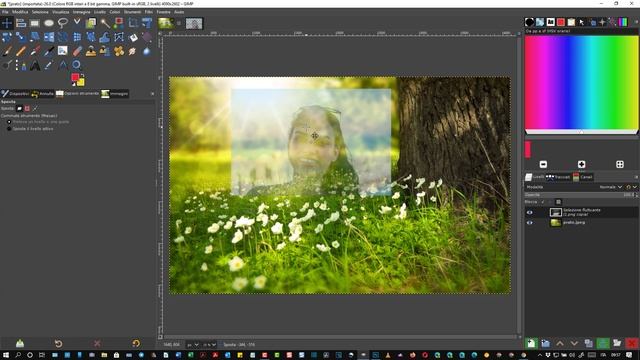Open the Seleziona menu
Screen dimensions: 640x360
pos(40,12)
